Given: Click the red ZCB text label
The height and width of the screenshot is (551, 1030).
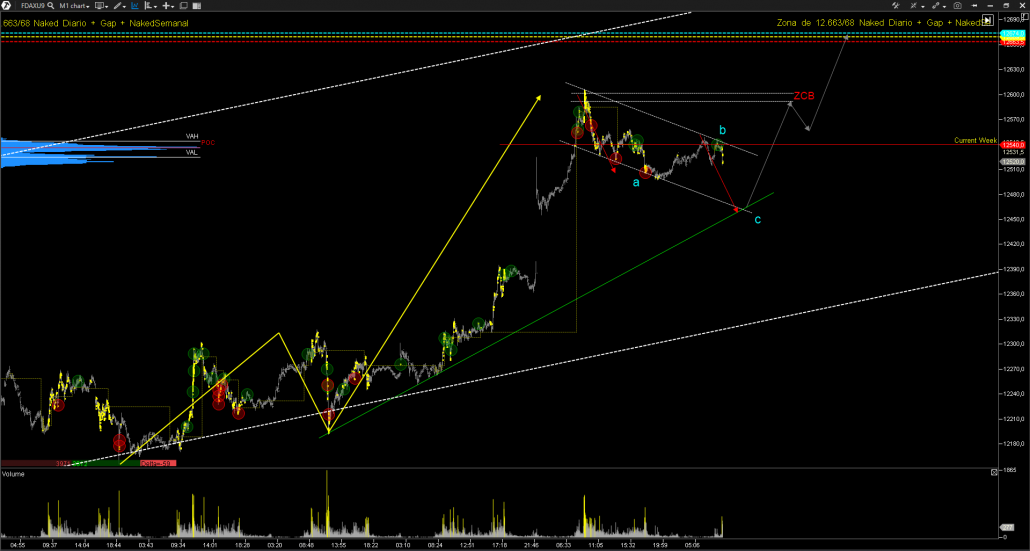Looking at the screenshot, I should [x=804, y=96].
